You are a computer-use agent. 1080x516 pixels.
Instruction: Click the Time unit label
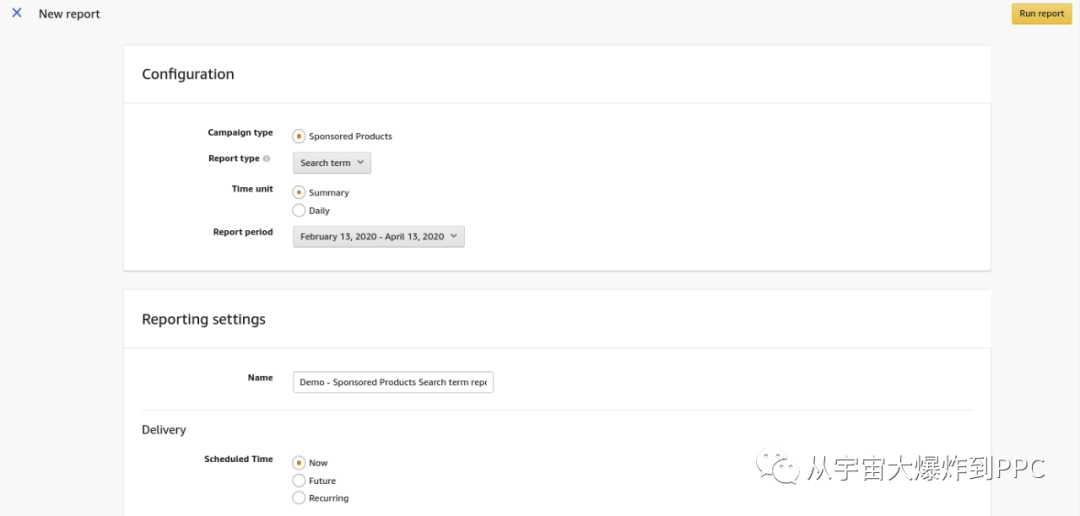(252, 189)
